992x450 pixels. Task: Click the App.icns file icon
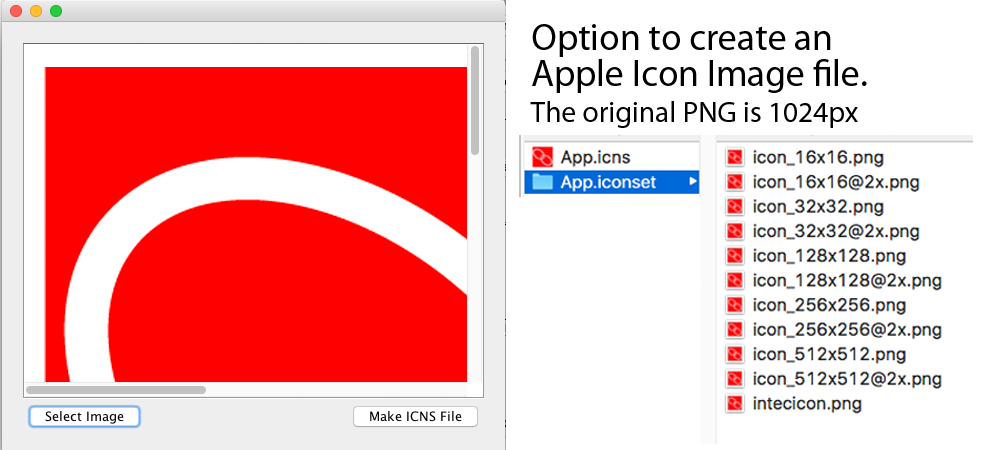coord(543,157)
